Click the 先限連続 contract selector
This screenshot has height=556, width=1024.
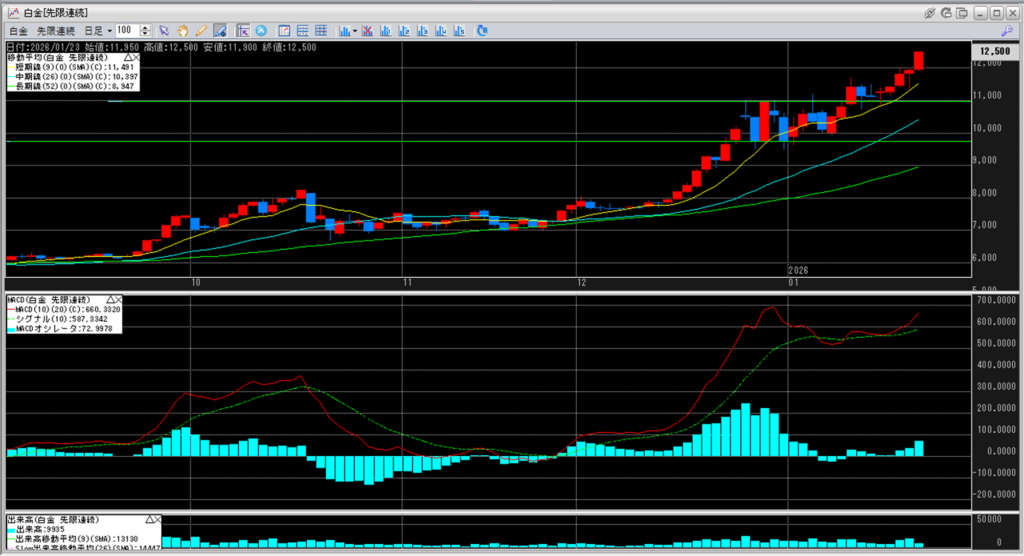(54, 31)
